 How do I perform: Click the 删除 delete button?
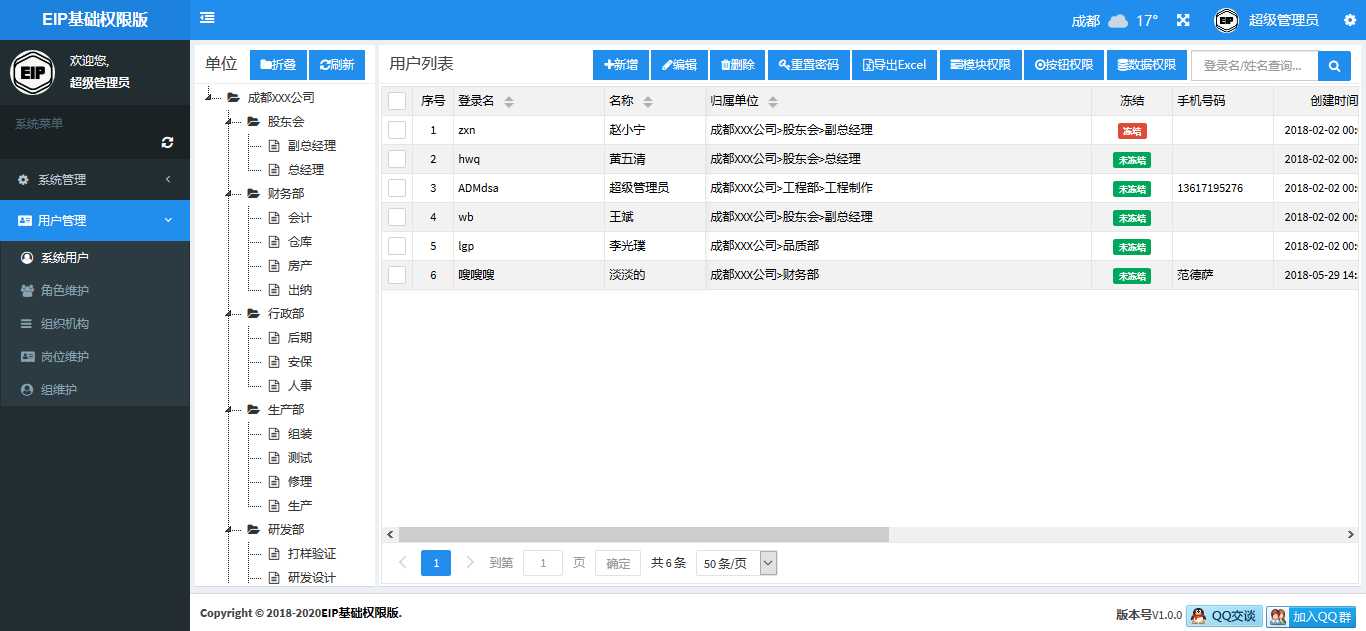738,65
